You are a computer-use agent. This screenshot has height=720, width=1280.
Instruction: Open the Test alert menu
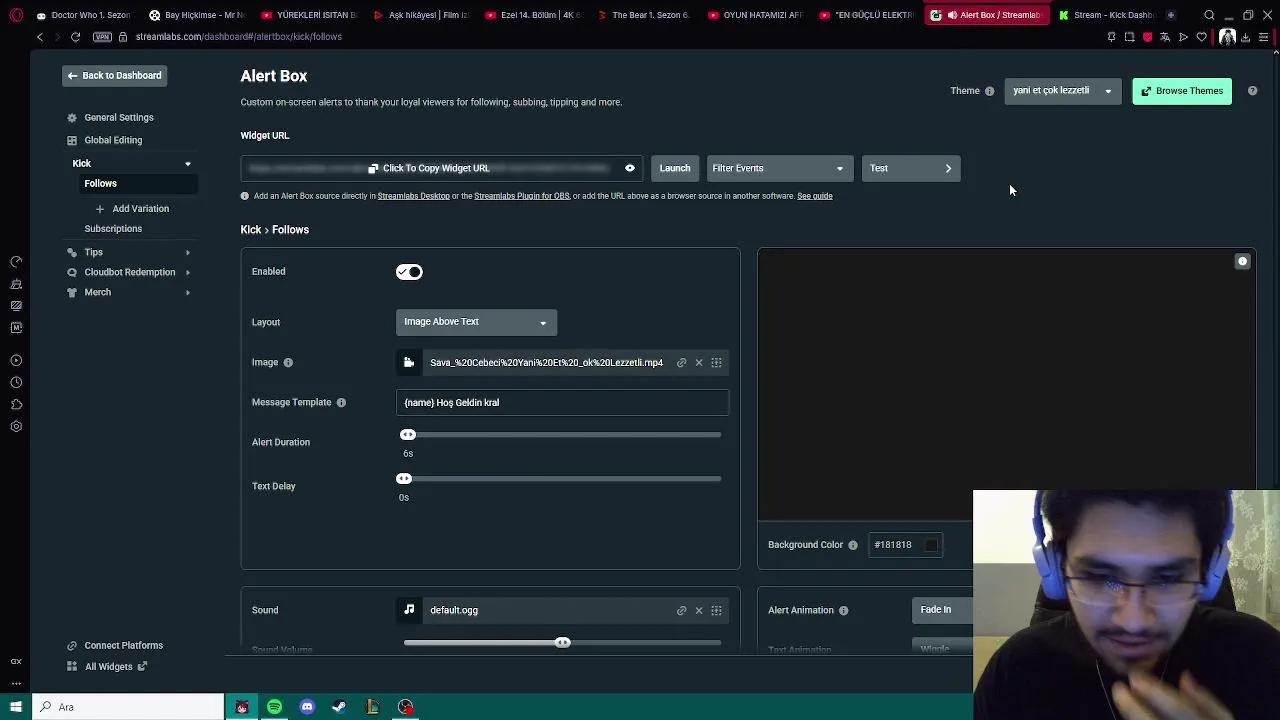coord(911,168)
